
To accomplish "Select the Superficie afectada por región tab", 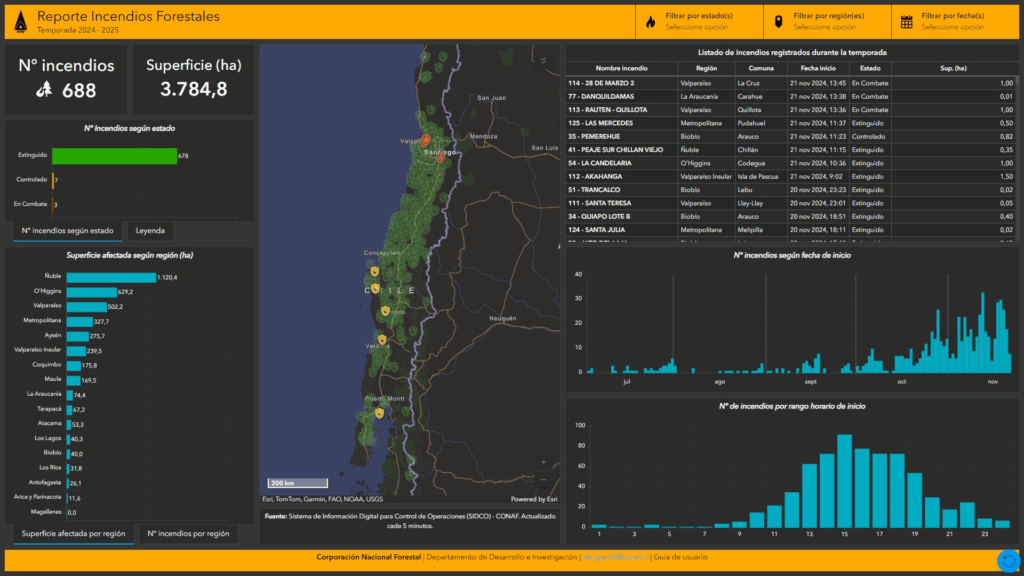I will tap(73, 534).
